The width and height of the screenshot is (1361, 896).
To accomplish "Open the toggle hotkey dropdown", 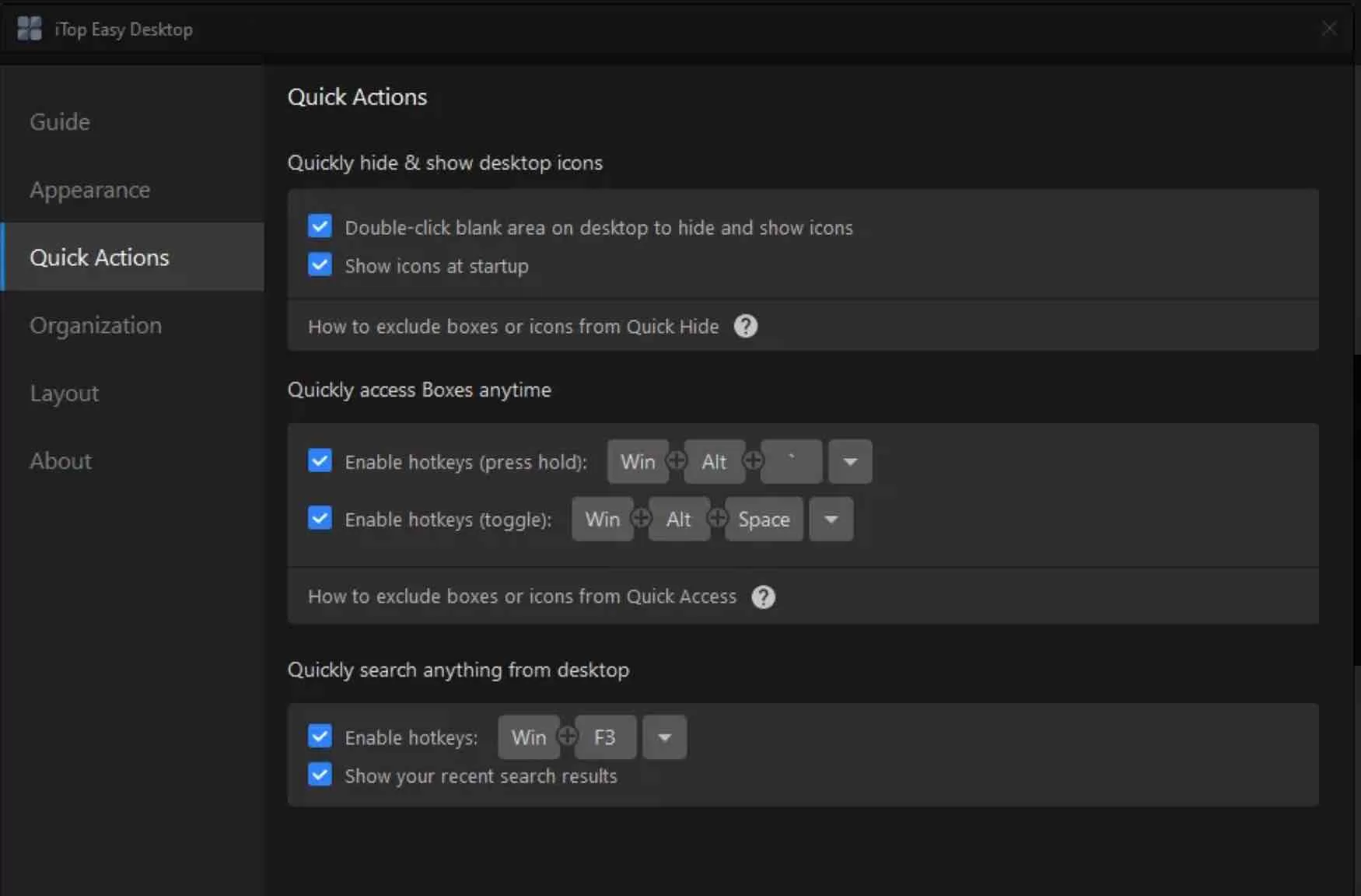I will (x=831, y=519).
